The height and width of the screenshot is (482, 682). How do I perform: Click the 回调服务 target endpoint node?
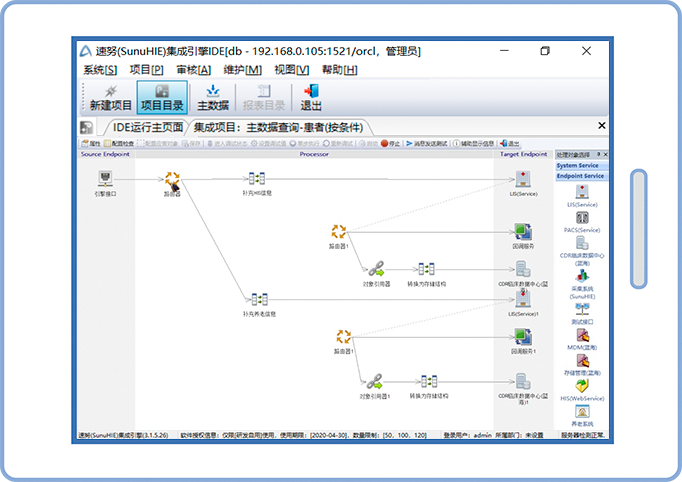tap(522, 233)
